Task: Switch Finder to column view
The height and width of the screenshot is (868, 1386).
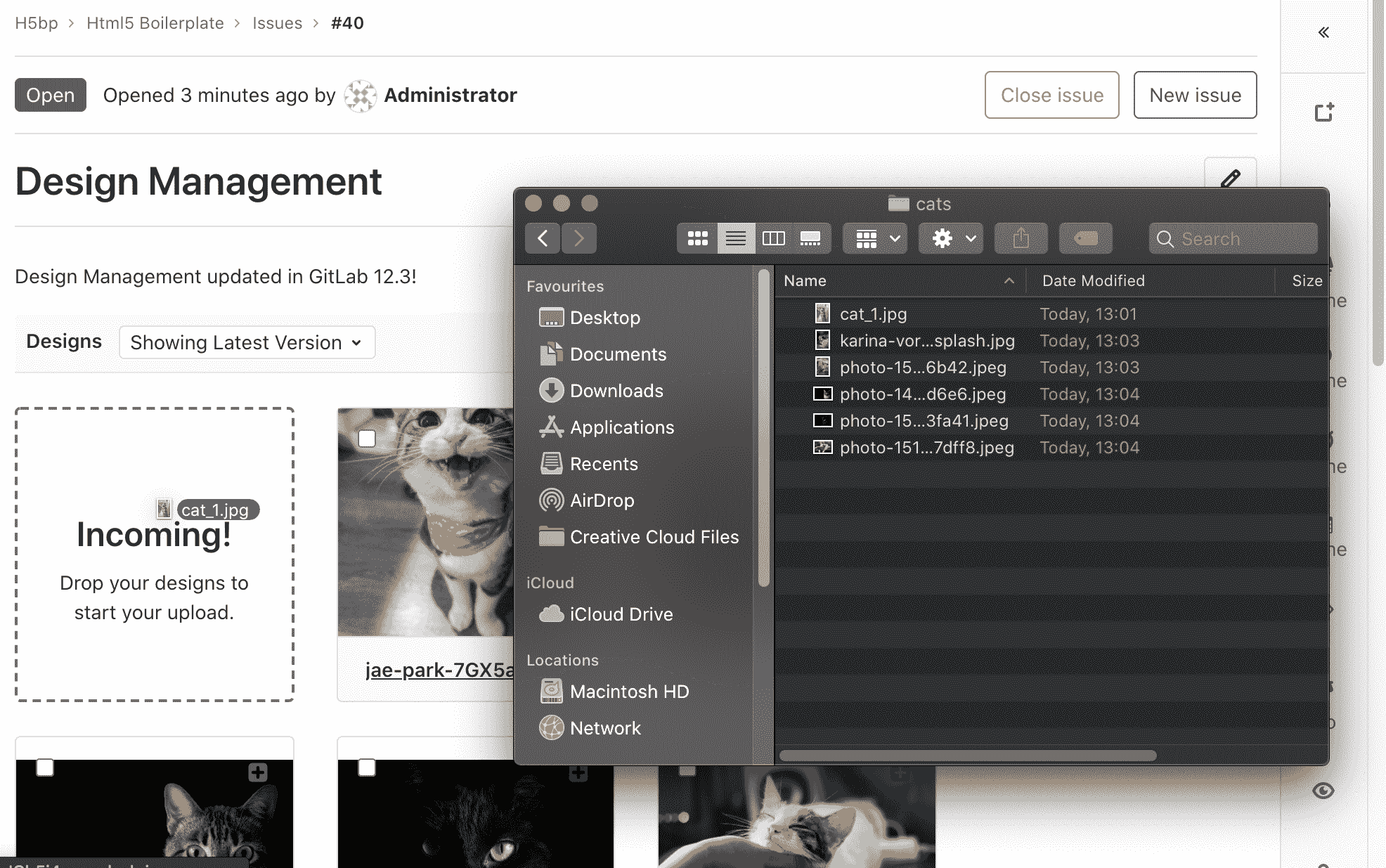Action: (773, 238)
